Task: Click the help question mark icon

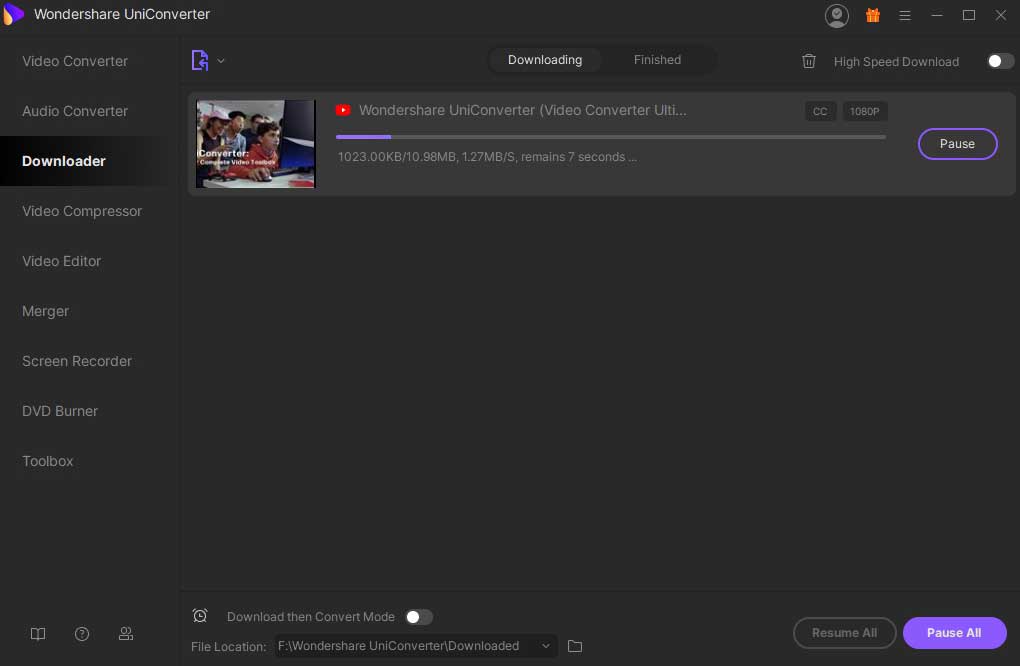Action: [x=82, y=634]
